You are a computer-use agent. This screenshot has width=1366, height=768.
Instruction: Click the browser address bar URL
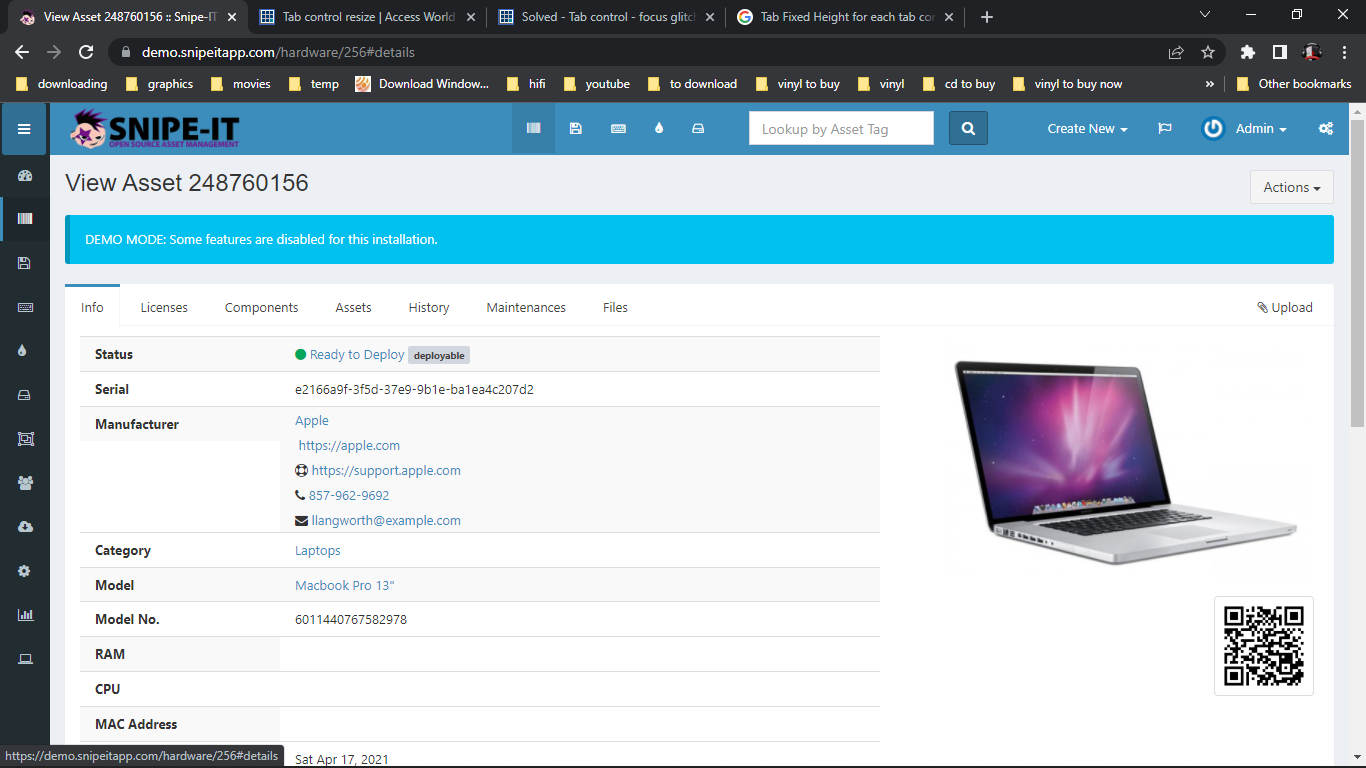pos(278,52)
